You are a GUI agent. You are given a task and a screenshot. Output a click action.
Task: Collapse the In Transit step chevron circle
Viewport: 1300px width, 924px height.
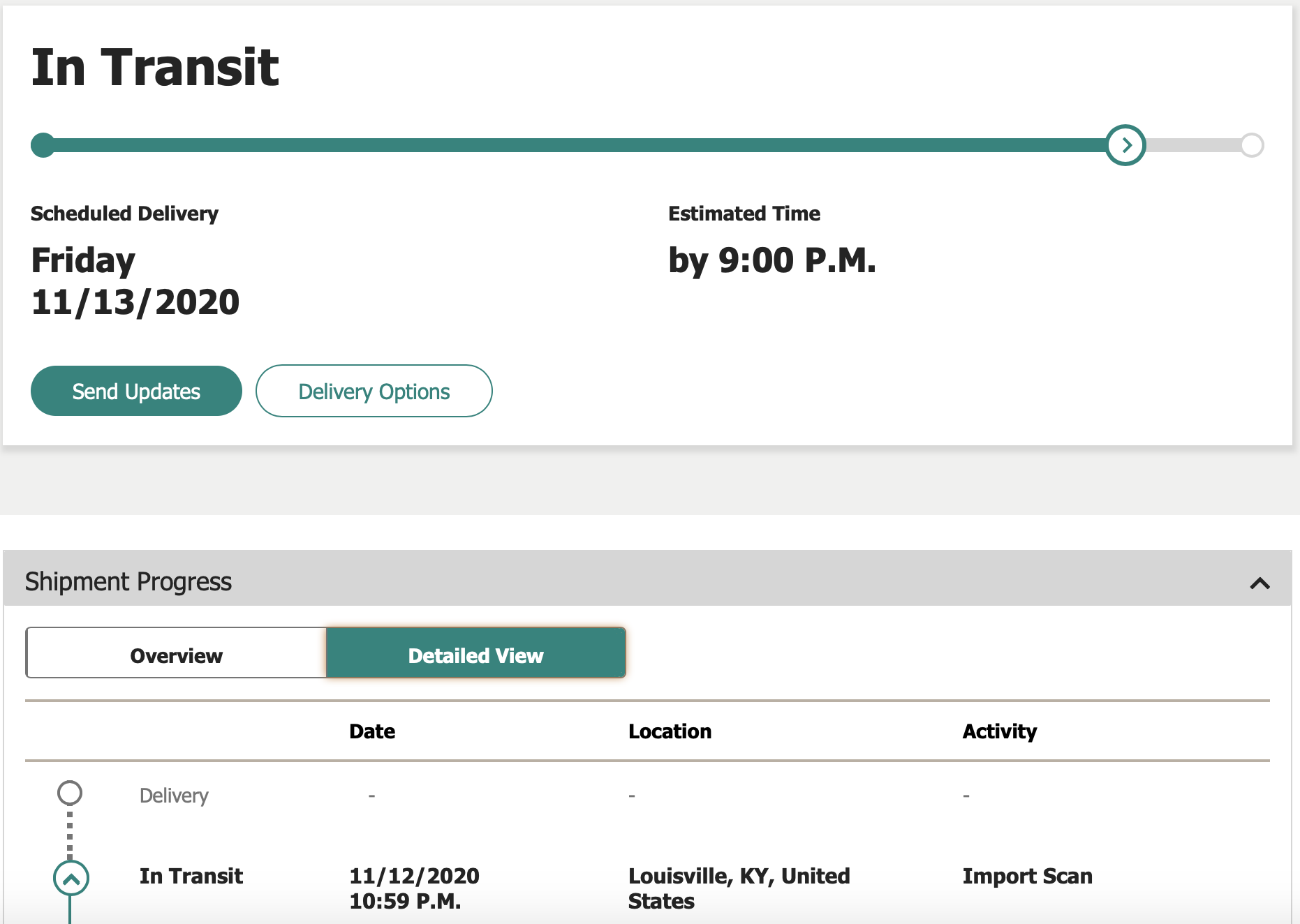click(71, 878)
